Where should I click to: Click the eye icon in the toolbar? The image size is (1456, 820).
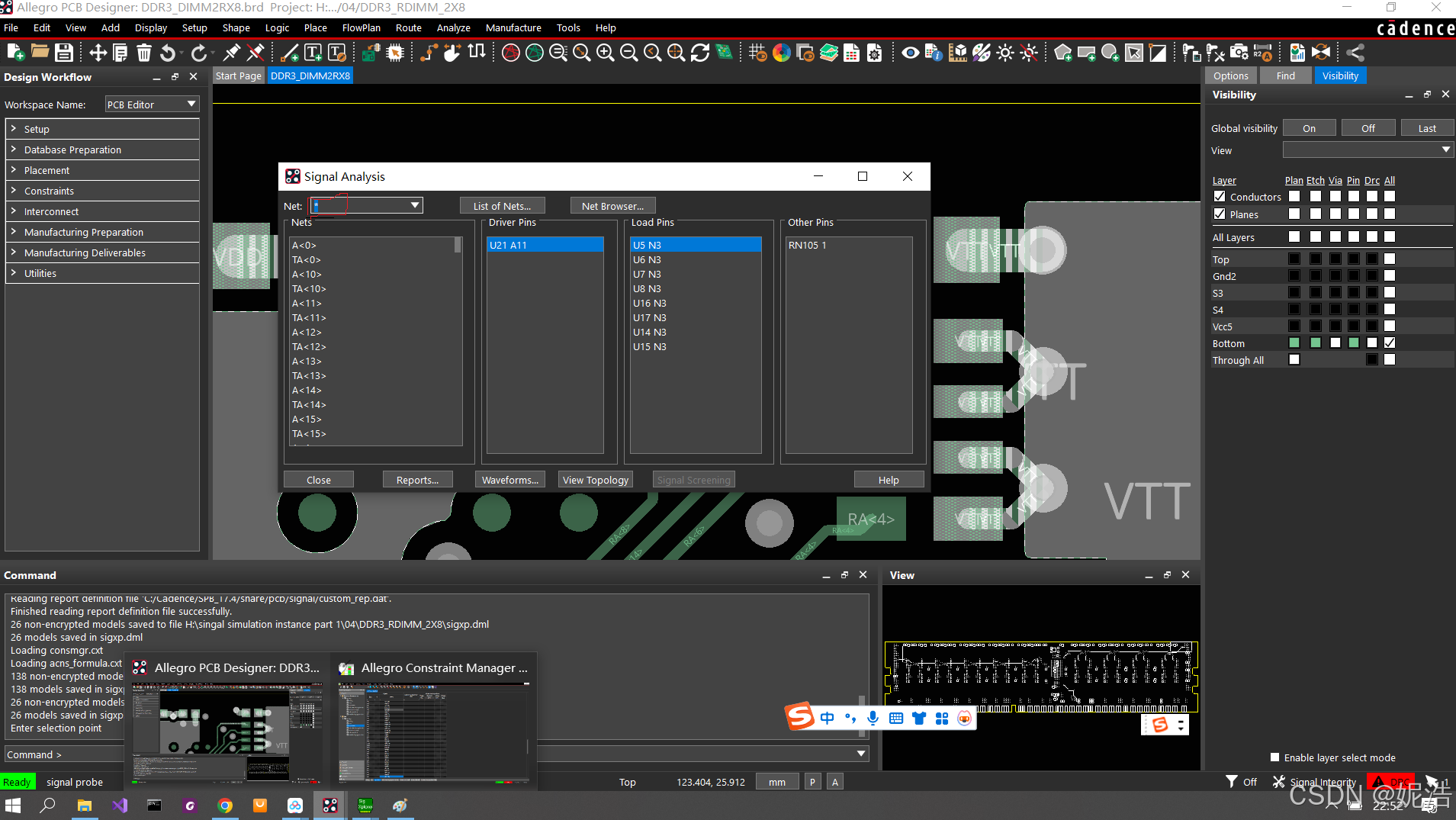click(910, 53)
